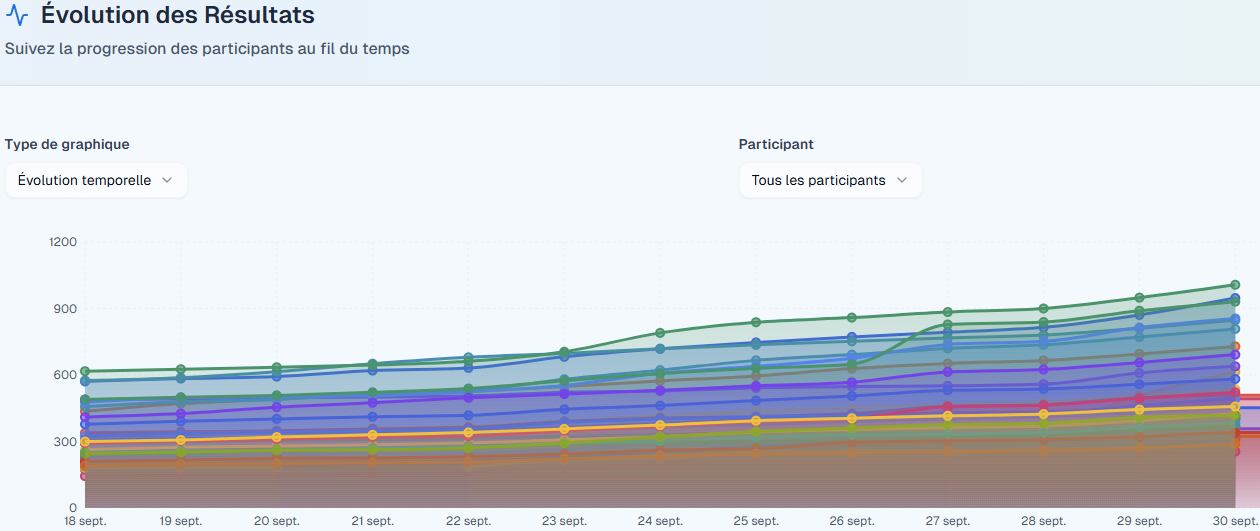Select the top green data point at 18 sept.
Image resolution: width=1260 pixels, height=531 pixels.
[x=85, y=372]
